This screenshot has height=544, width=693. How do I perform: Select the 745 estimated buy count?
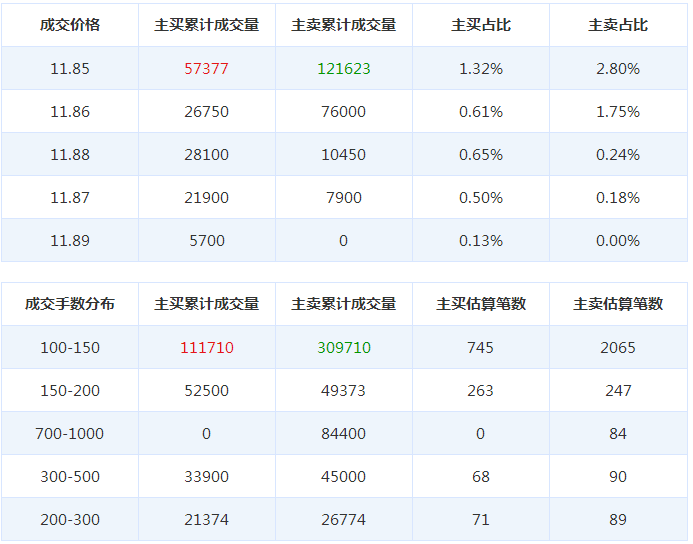coord(480,347)
